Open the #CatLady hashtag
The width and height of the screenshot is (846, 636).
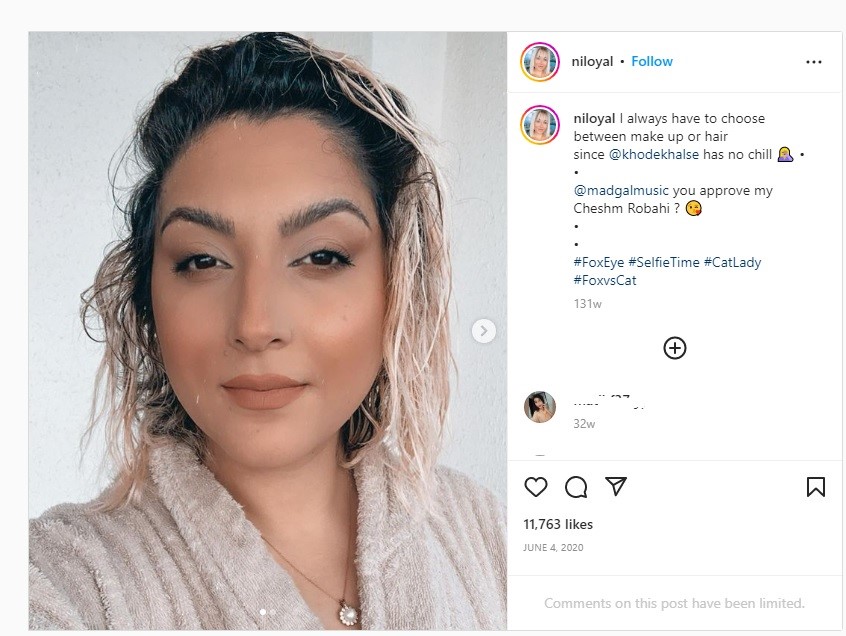(x=732, y=262)
